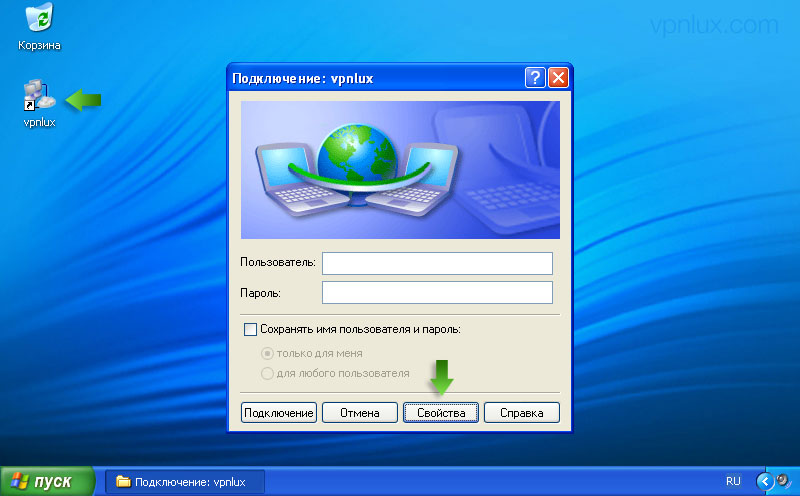The image size is (800, 496).
Task: Open Свойства of the connection
Action: tap(441, 412)
